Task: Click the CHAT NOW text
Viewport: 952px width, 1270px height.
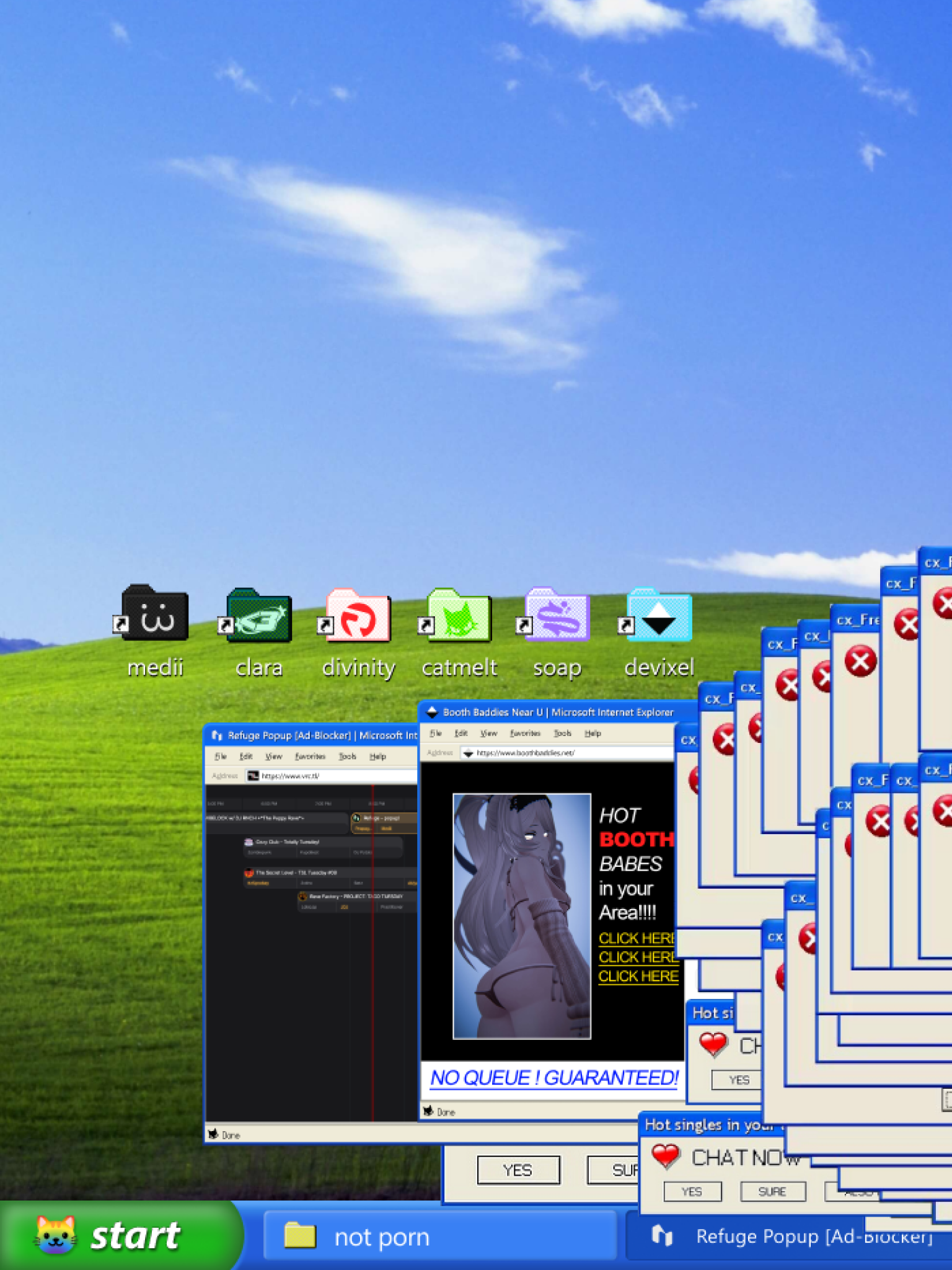Action: pos(746,1158)
